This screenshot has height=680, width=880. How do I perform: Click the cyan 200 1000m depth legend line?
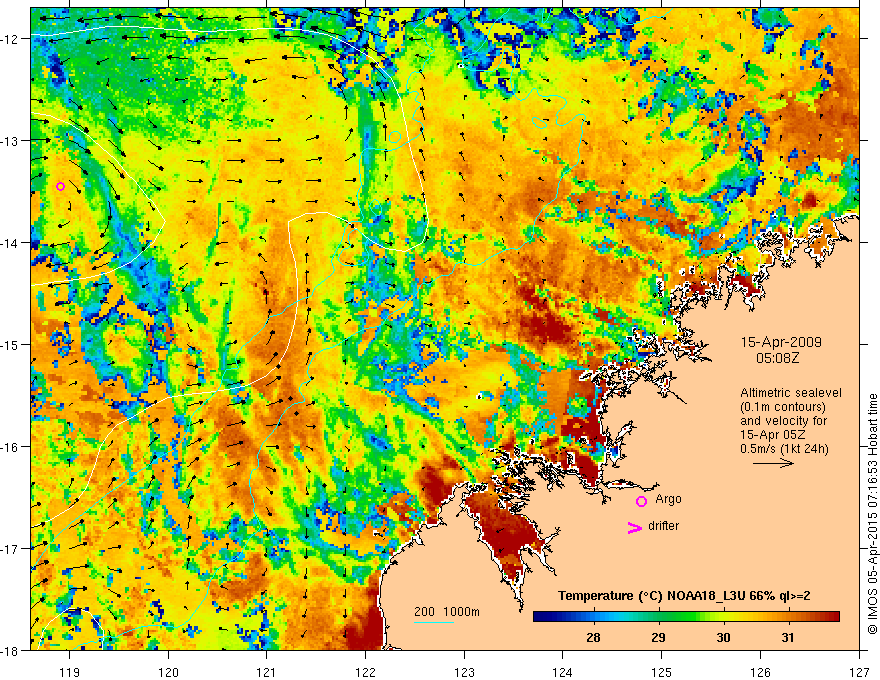coord(434,622)
